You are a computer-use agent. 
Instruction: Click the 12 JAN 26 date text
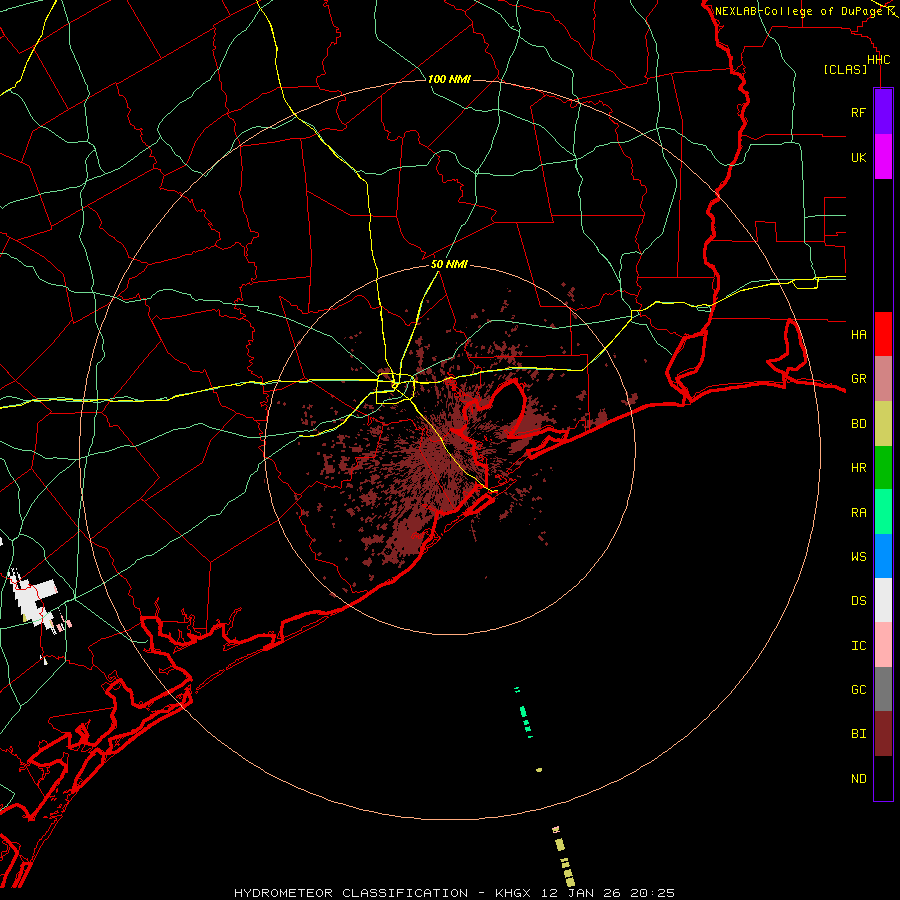(x=581, y=893)
